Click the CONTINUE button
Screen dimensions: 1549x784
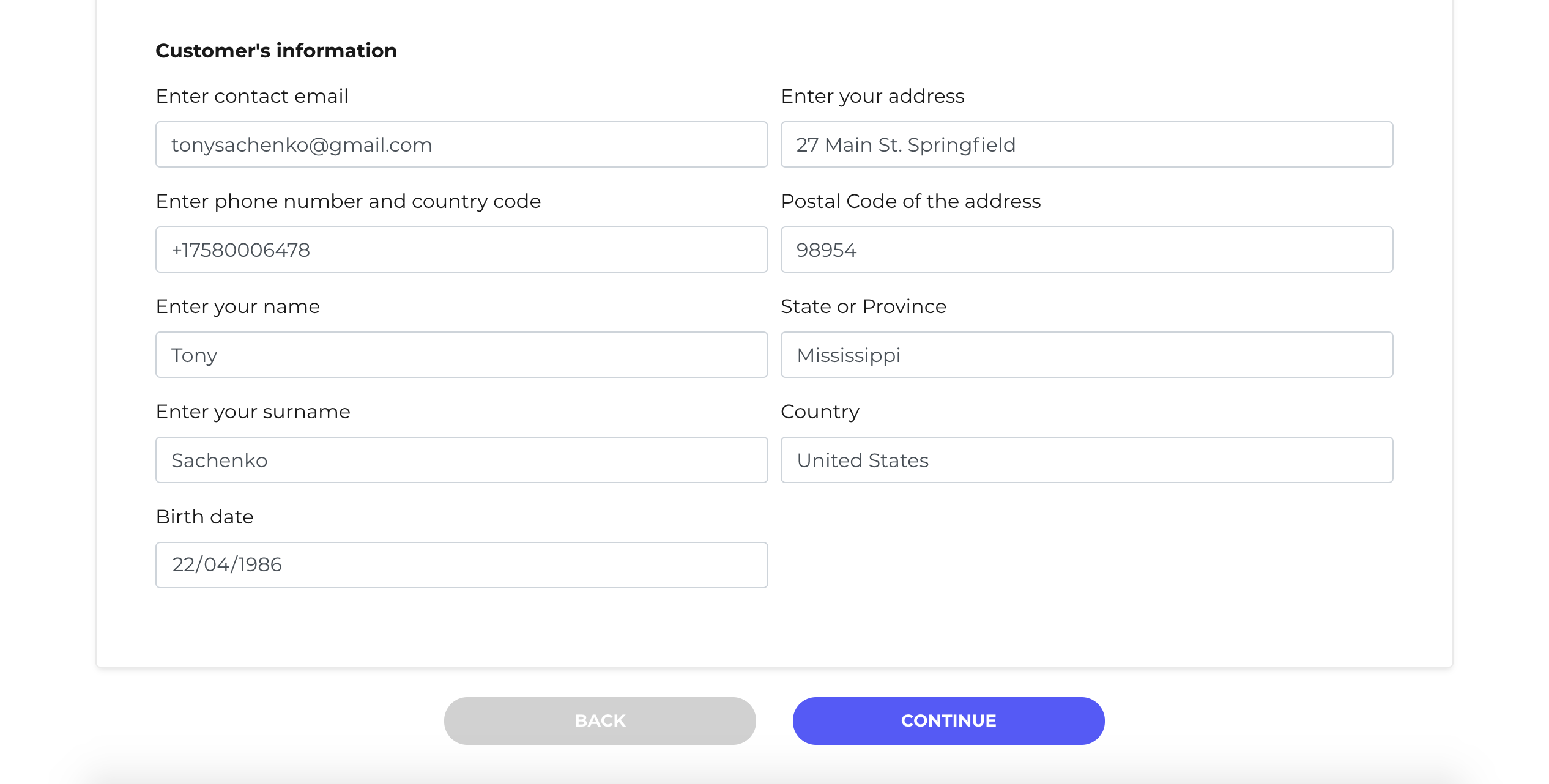point(948,720)
